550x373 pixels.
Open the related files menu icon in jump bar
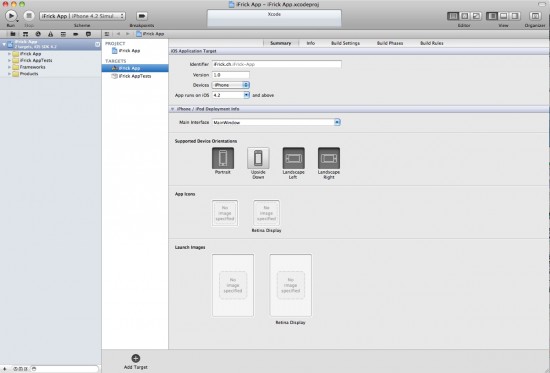(107, 34)
